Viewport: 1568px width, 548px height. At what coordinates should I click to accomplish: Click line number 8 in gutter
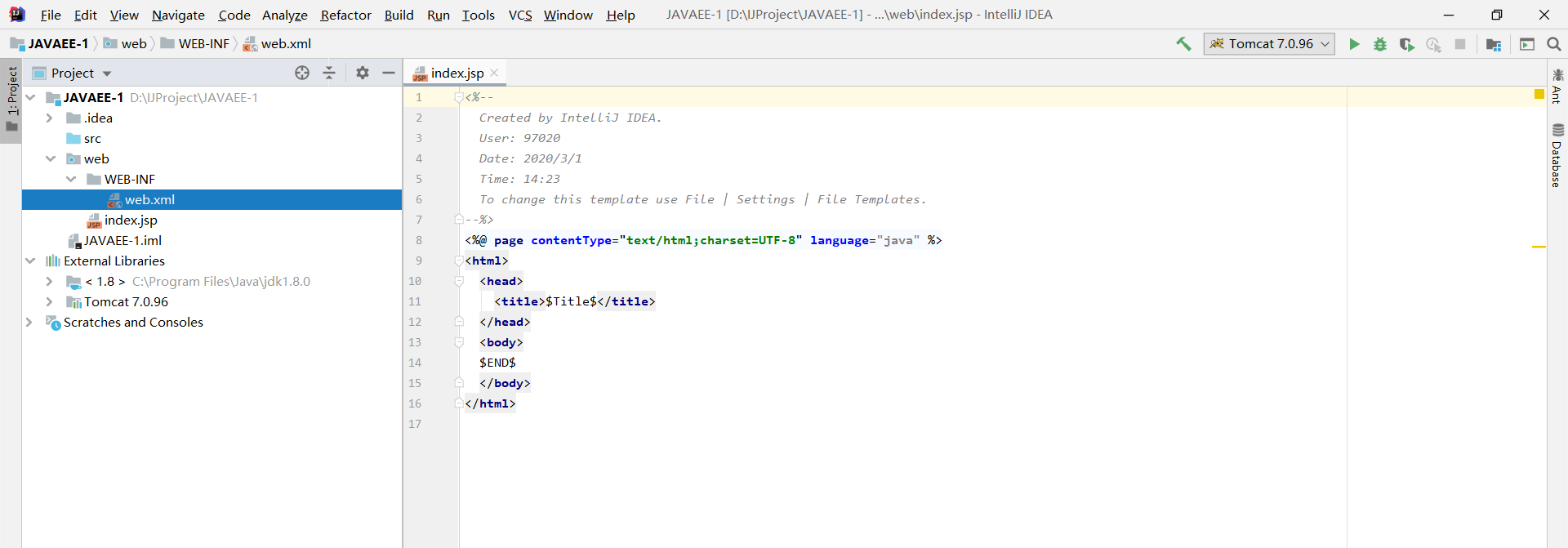pos(419,240)
